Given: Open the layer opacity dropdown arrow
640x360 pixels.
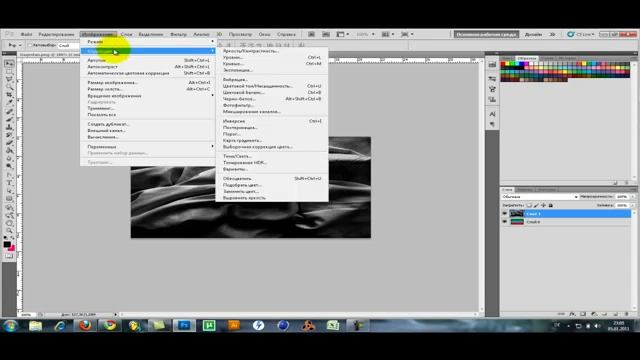Looking at the screenshot, I should point(633,197).
